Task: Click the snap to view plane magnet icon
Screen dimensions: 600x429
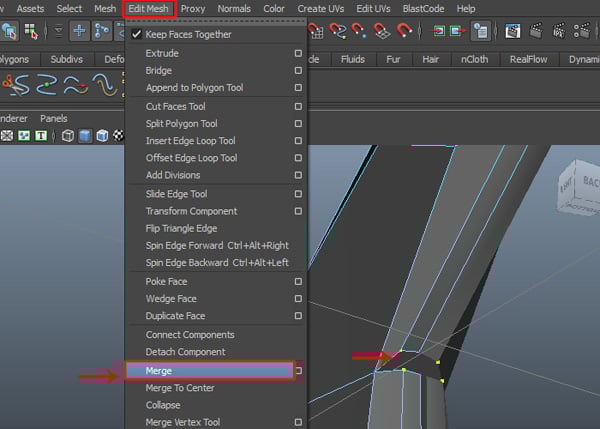Action: tap(382, 31)
